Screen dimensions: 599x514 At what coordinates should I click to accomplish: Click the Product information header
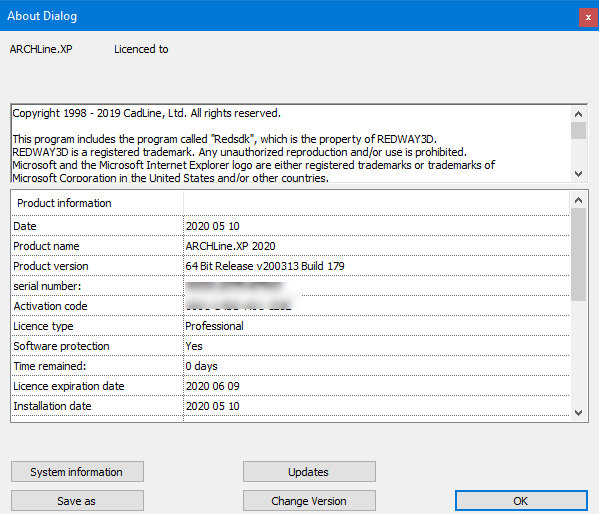coord(64,203)
